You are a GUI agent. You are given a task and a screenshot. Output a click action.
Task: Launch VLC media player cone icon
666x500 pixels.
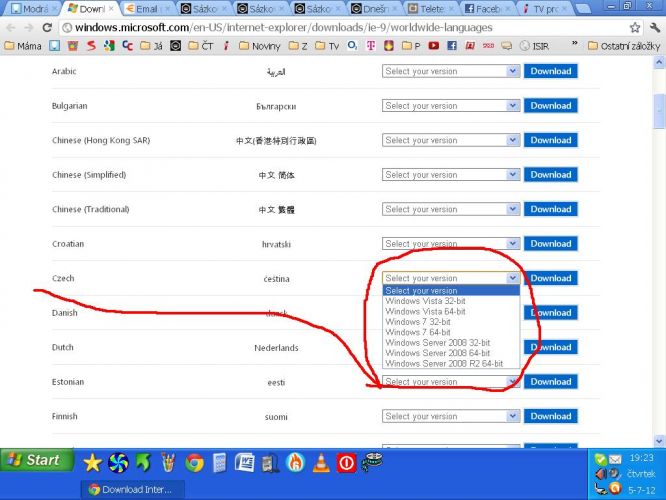pos(321,462)
